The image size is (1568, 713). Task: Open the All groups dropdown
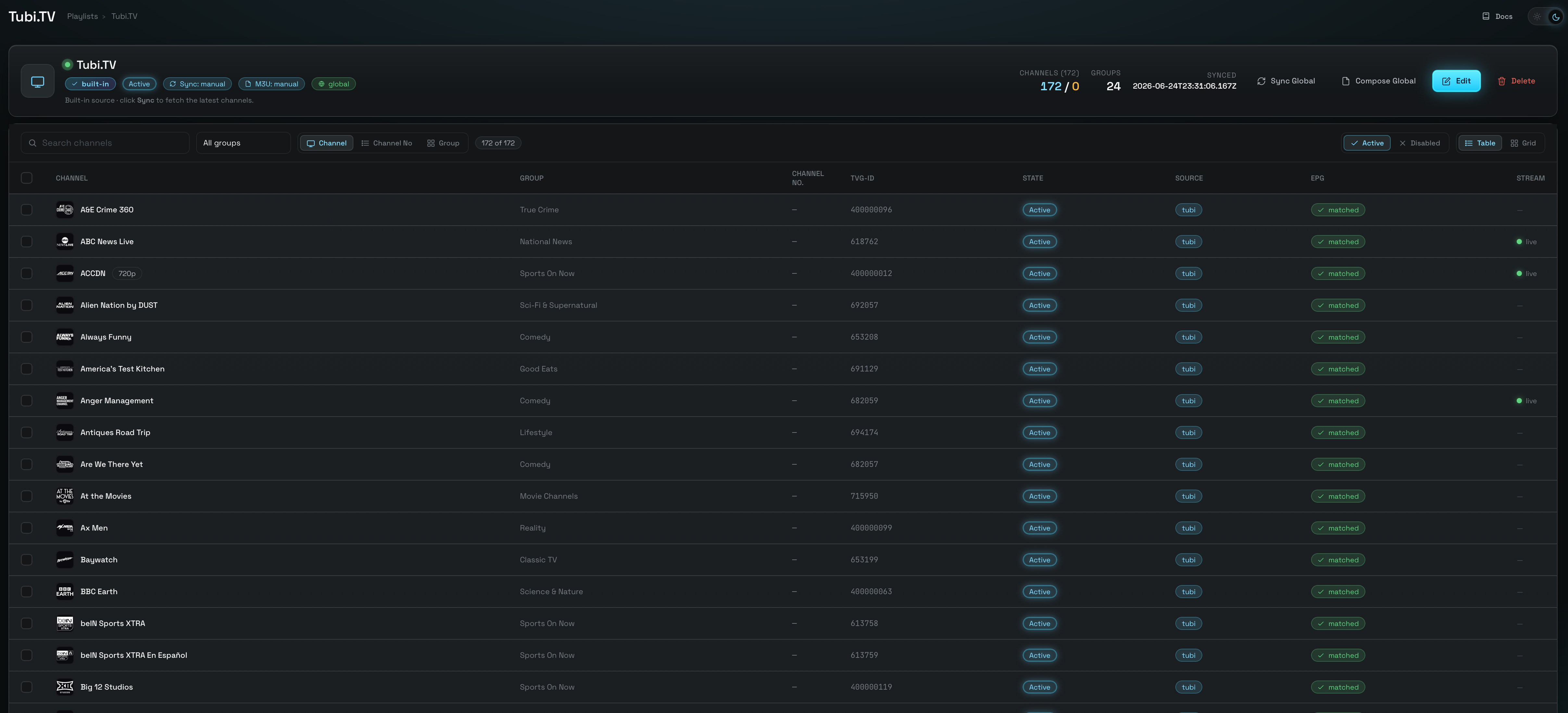[x=243, y=143]
